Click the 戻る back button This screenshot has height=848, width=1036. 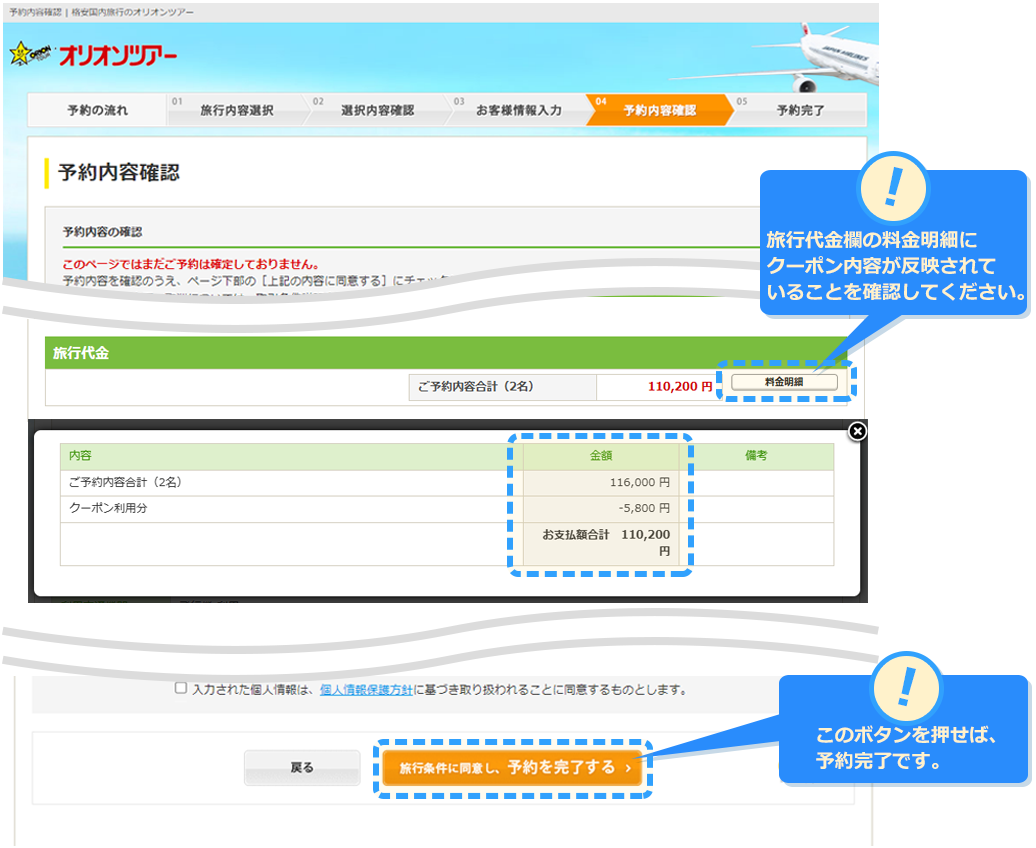[302, 768]
